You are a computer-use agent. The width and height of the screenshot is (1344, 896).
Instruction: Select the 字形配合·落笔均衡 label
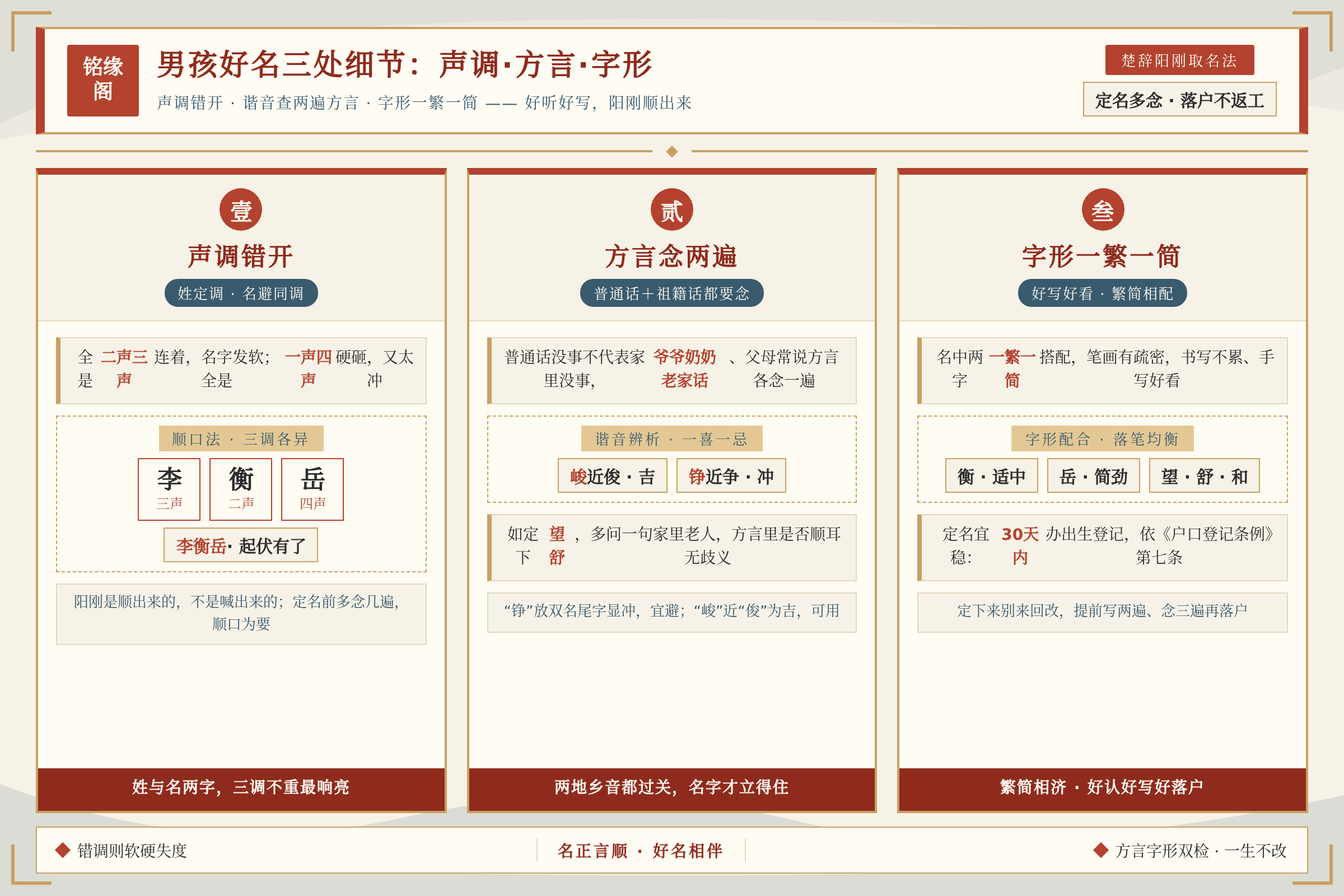coord(1102,439)
